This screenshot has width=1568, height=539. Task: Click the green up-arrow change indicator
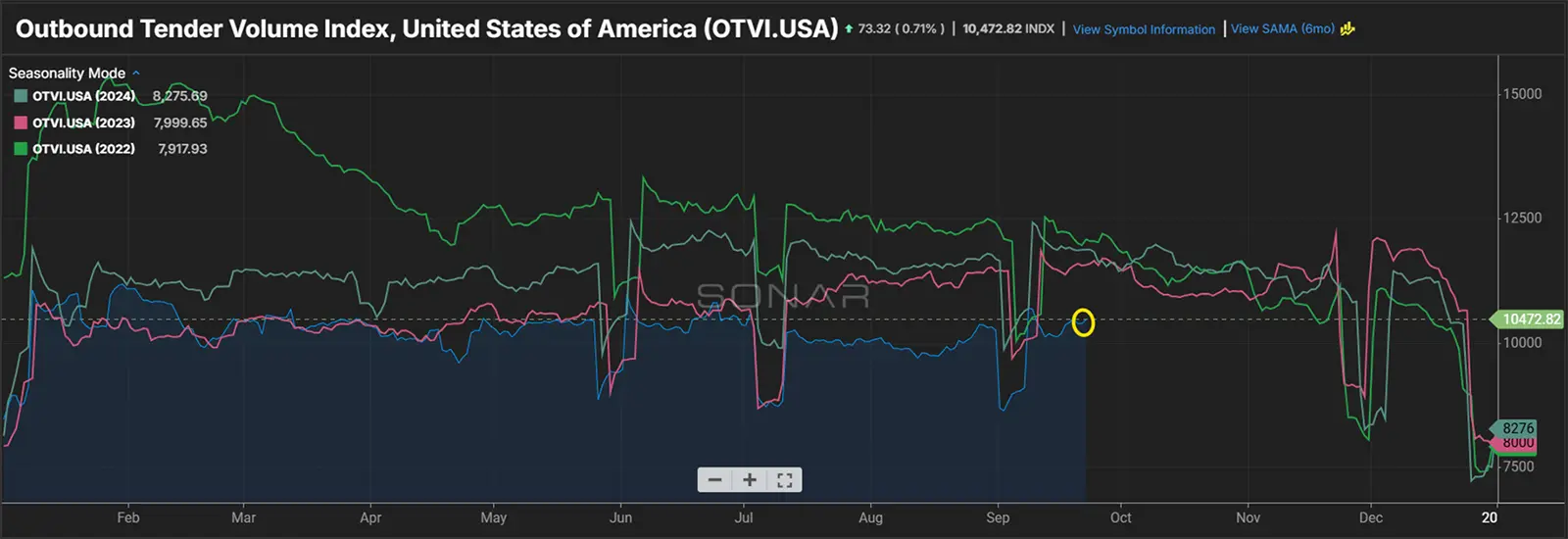click(x=849, y=29)
